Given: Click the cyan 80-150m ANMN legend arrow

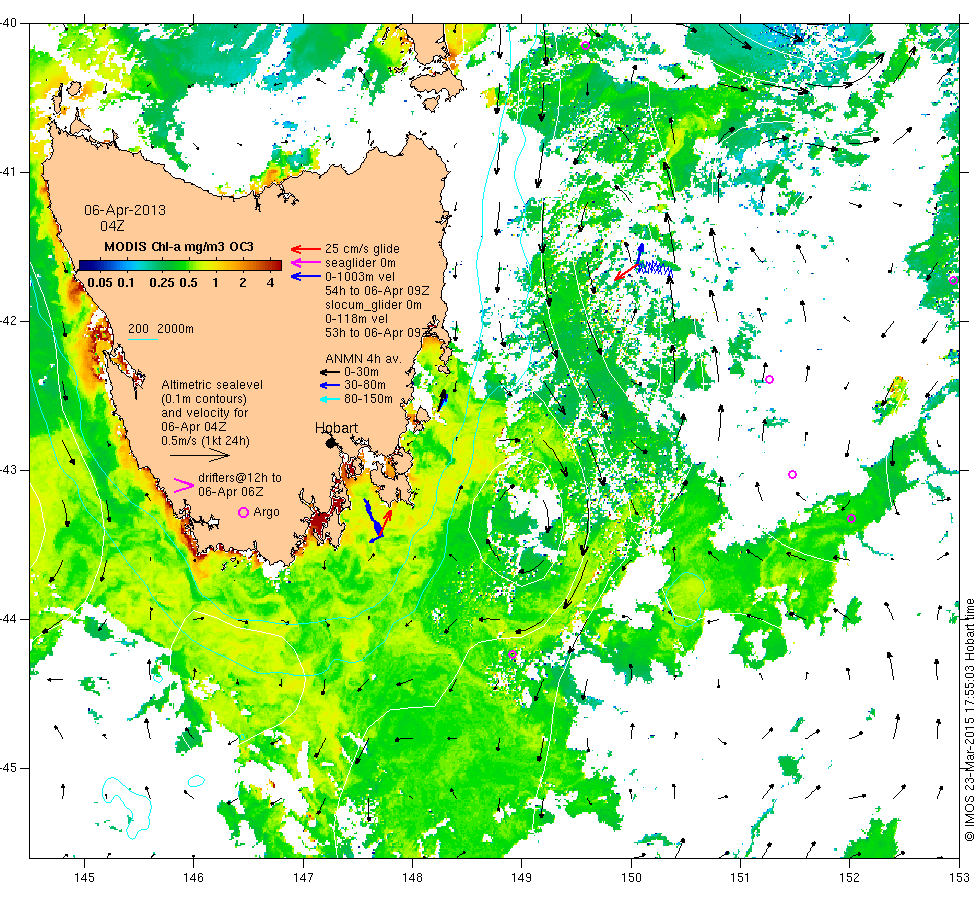Looking at the screenshot, I should 330,399.
